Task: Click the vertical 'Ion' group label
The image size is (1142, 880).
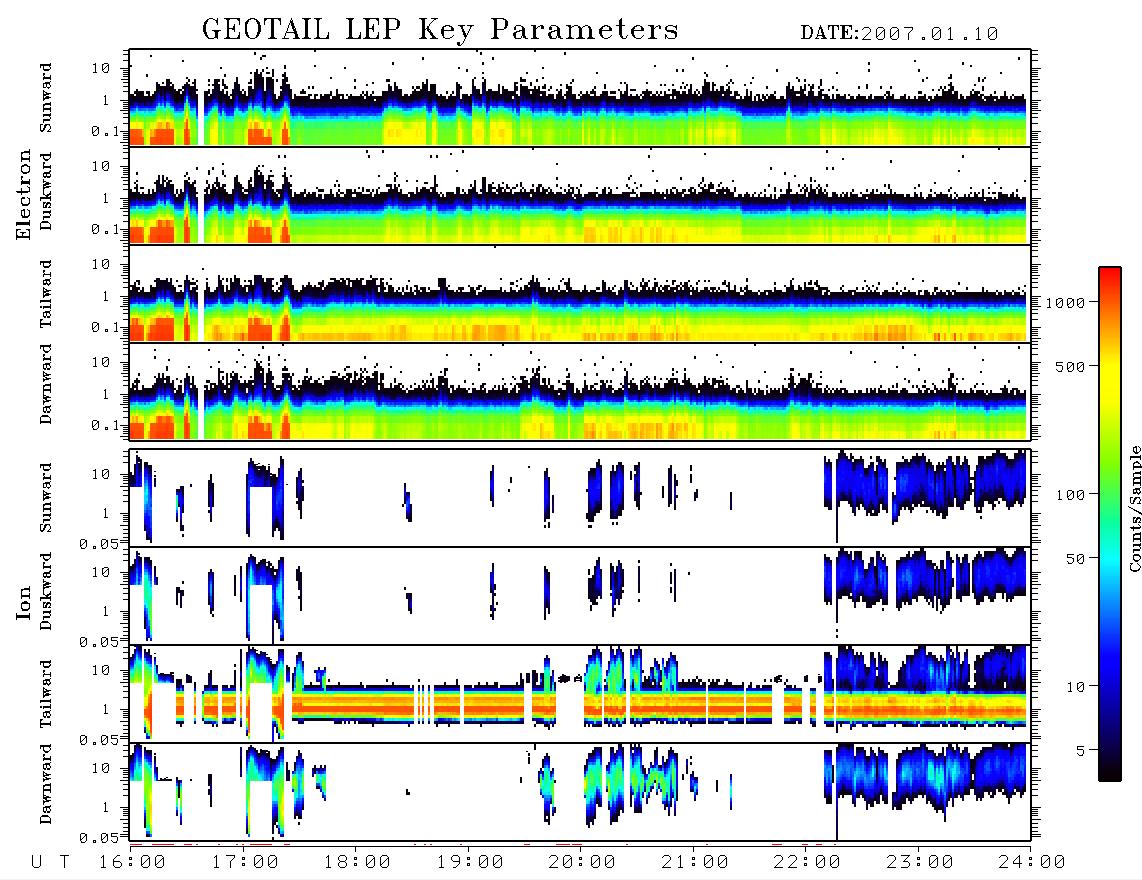Action: click(24, 602)
